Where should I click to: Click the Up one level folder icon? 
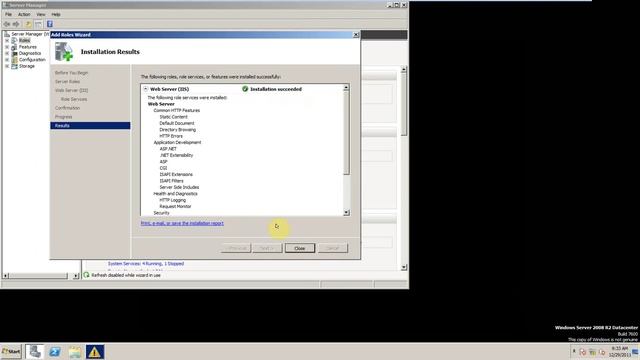[28, 24]
